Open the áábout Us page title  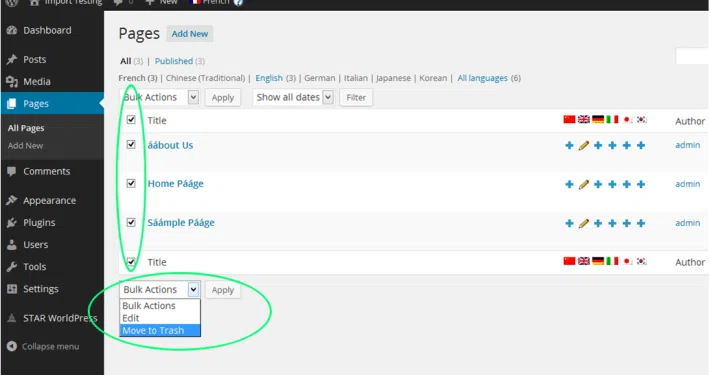(170, 145)
